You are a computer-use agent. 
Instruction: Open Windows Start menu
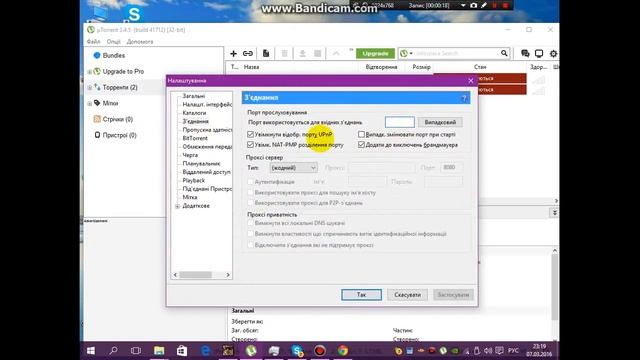coord(91,351)
